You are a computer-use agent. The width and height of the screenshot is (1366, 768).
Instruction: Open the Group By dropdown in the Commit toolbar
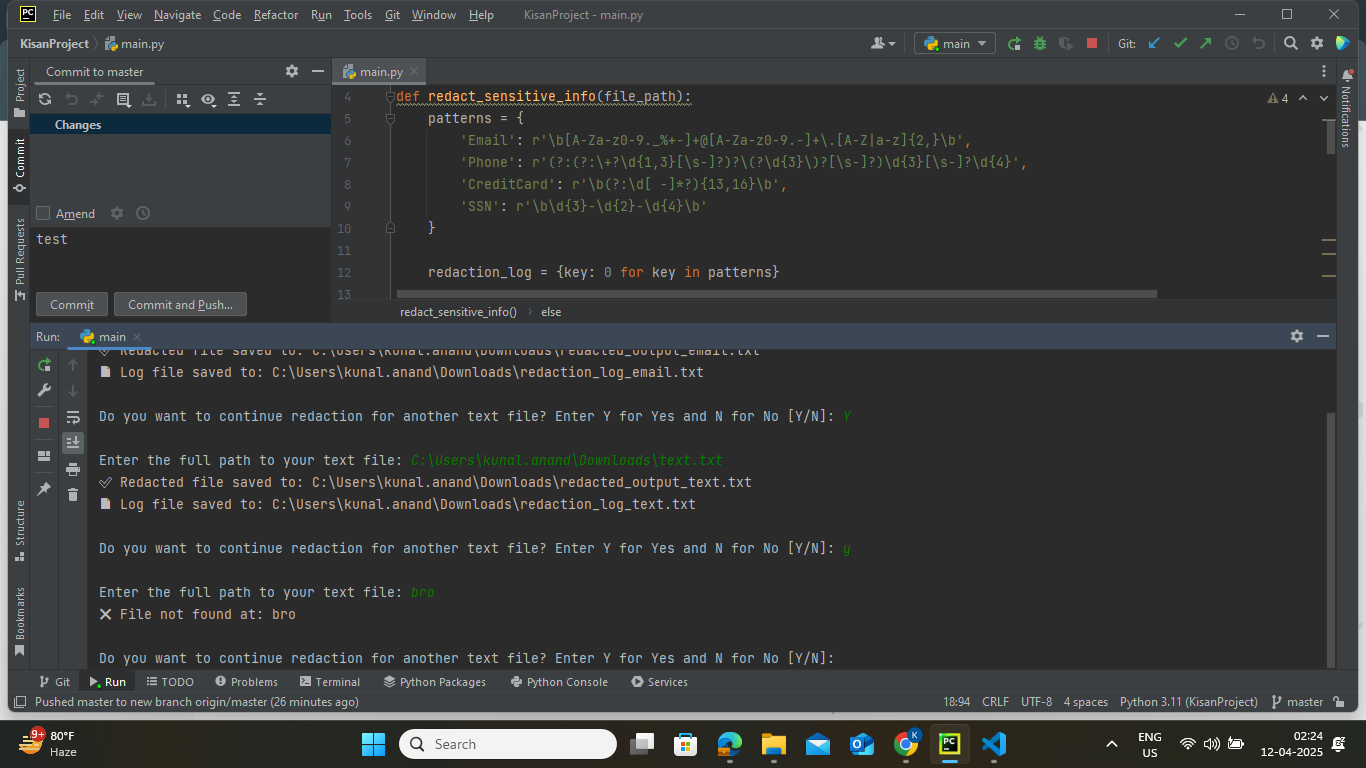click(182, 99)
